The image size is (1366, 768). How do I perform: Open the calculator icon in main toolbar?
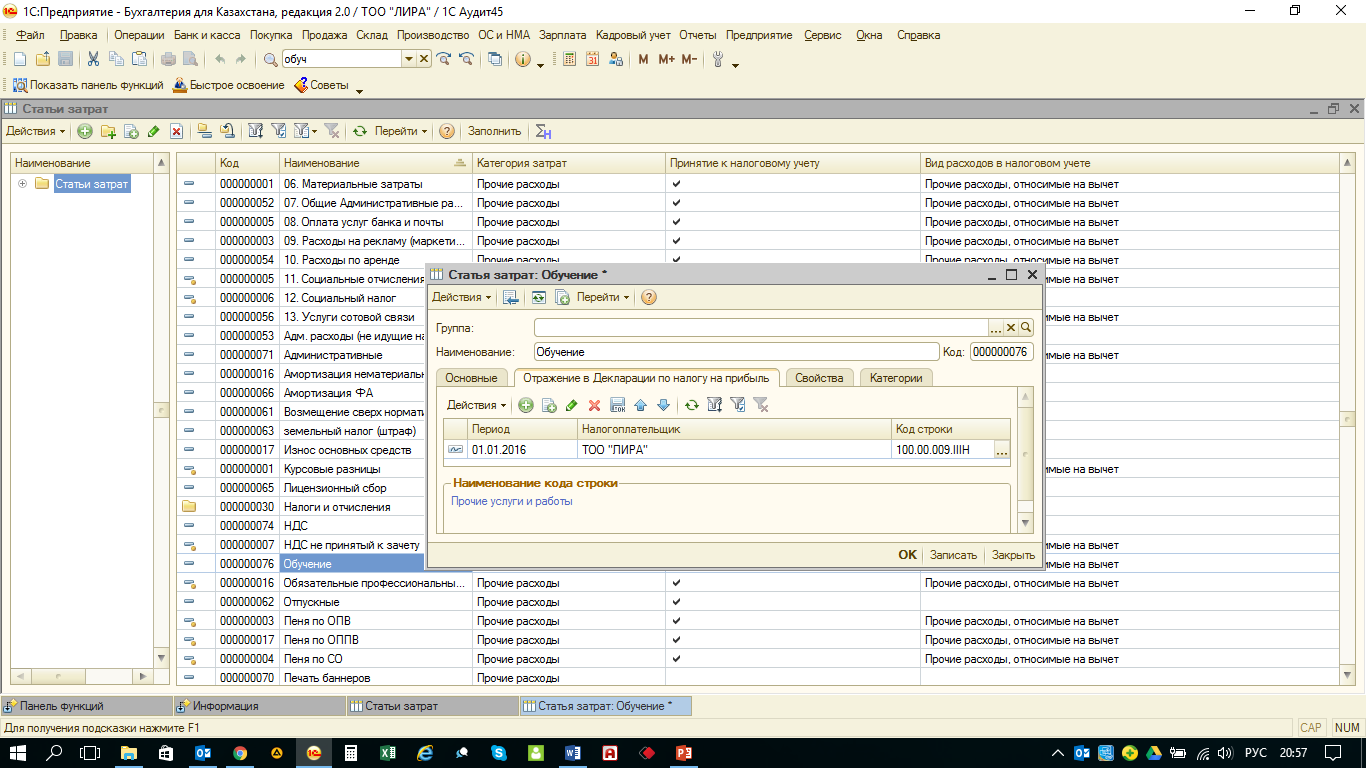570,59
